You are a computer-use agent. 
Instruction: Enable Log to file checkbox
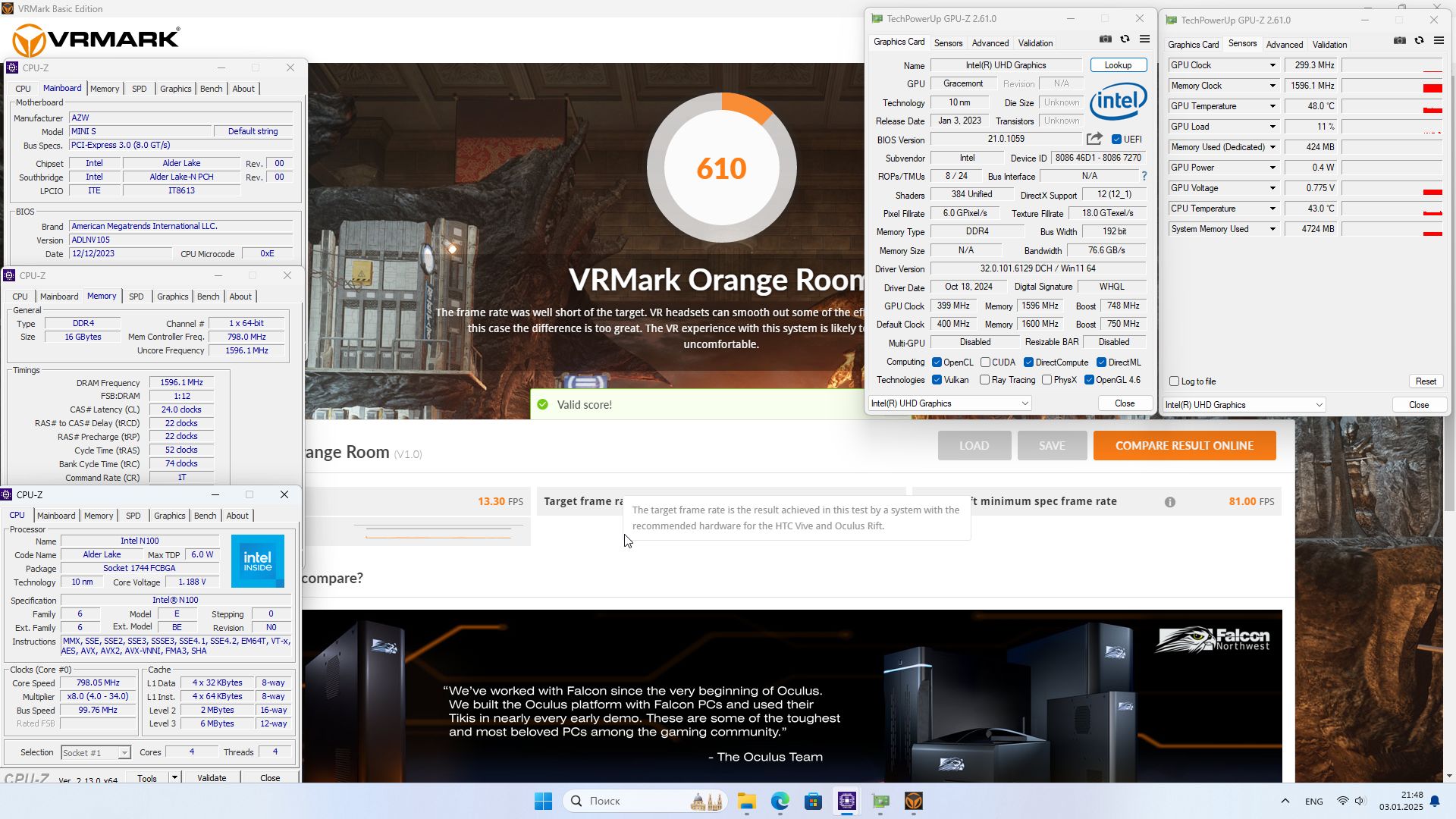(x=1174, y=381)
